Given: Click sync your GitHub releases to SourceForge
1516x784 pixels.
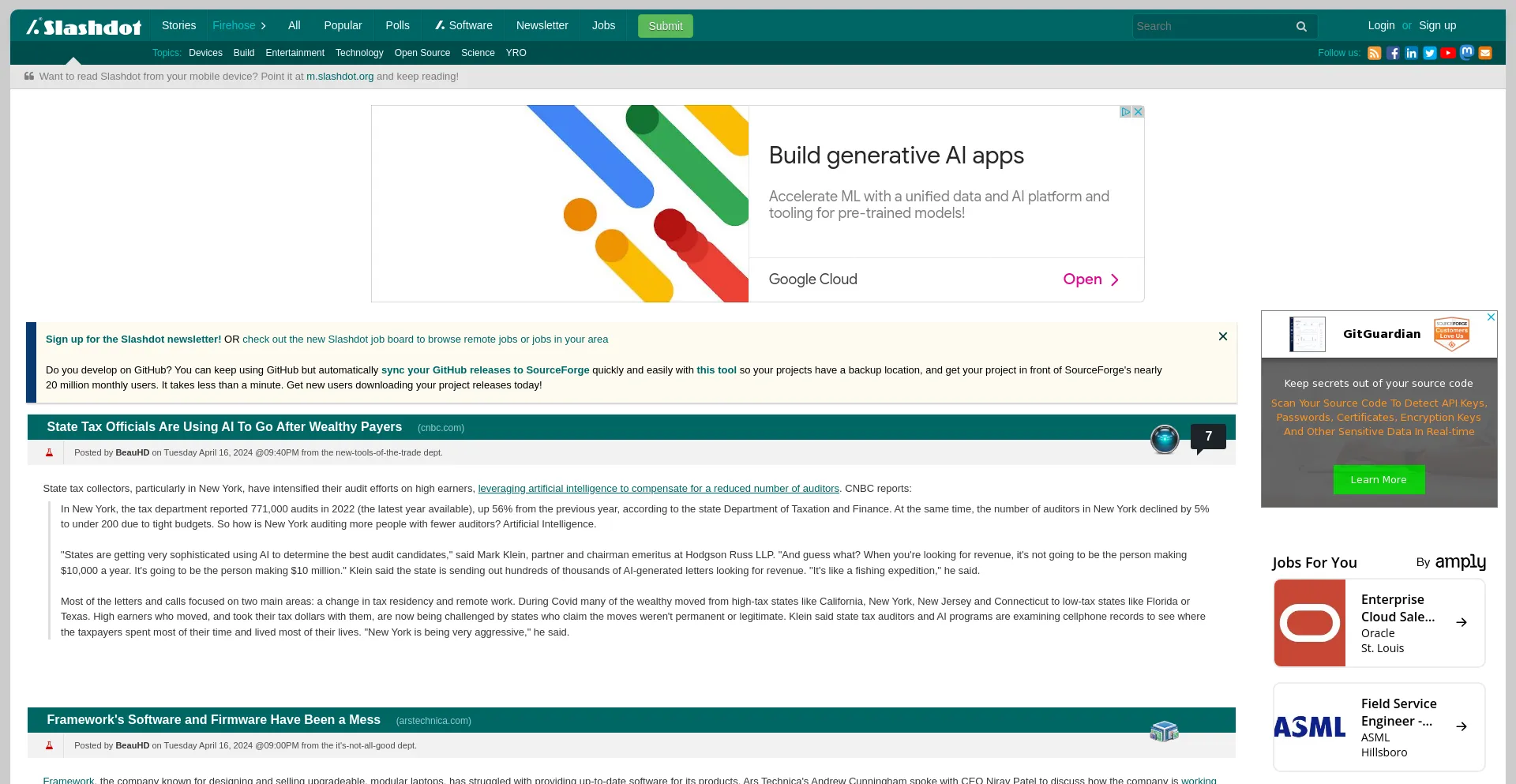Looking at the screenshot, I should tap(486, 370).
